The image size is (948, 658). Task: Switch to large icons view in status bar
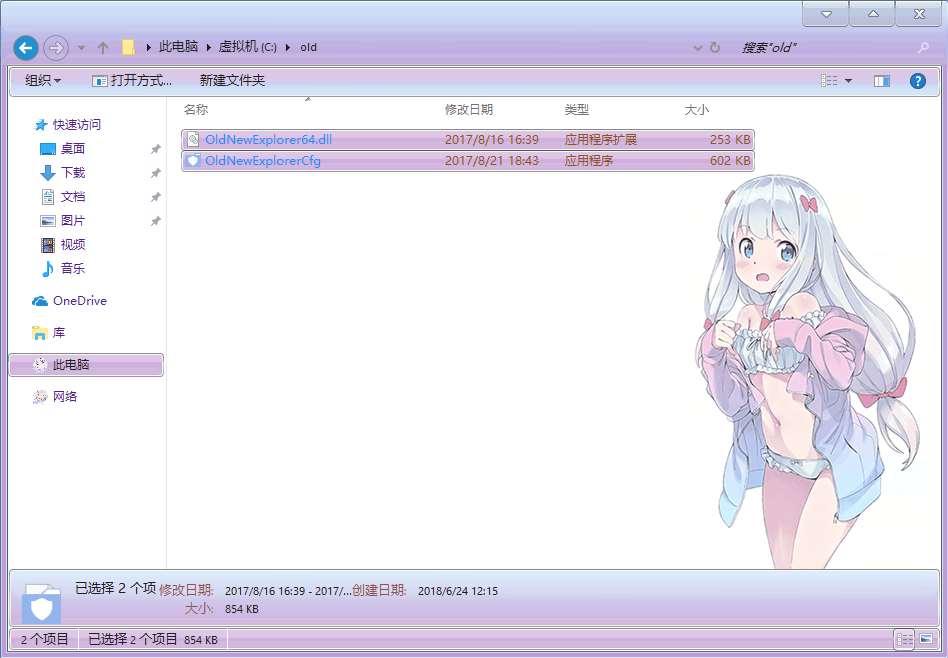tap(926, 639)
